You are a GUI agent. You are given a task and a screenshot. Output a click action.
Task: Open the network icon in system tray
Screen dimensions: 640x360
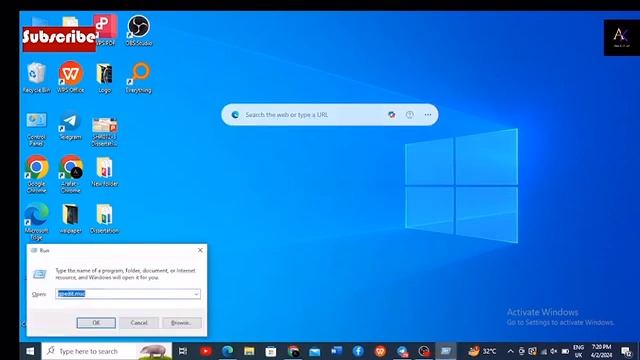(544, 351)
